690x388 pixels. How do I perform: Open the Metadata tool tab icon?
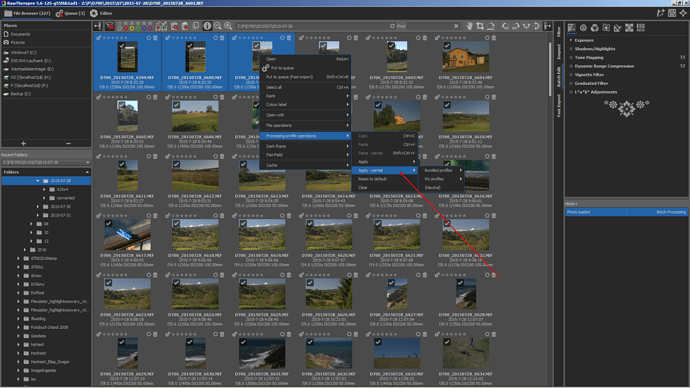click(641, 28)
